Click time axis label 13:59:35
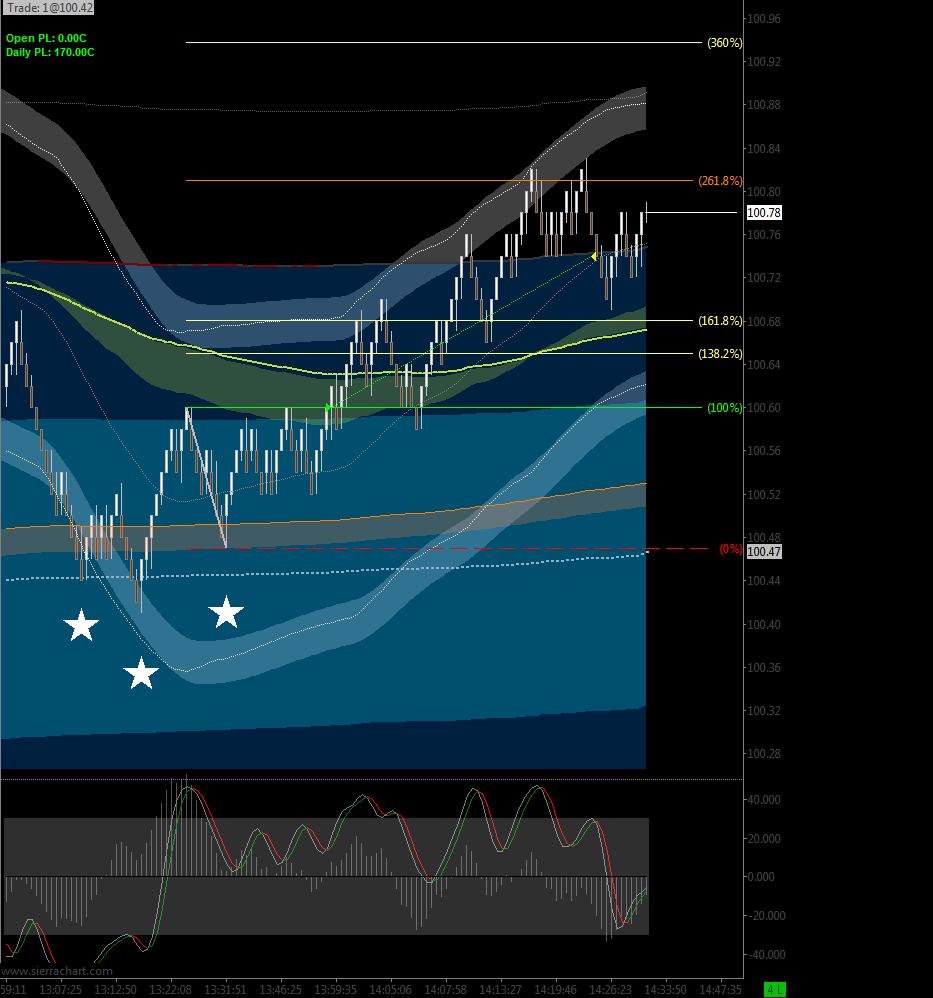The image size is (933, 998). [x=335, y=990]
